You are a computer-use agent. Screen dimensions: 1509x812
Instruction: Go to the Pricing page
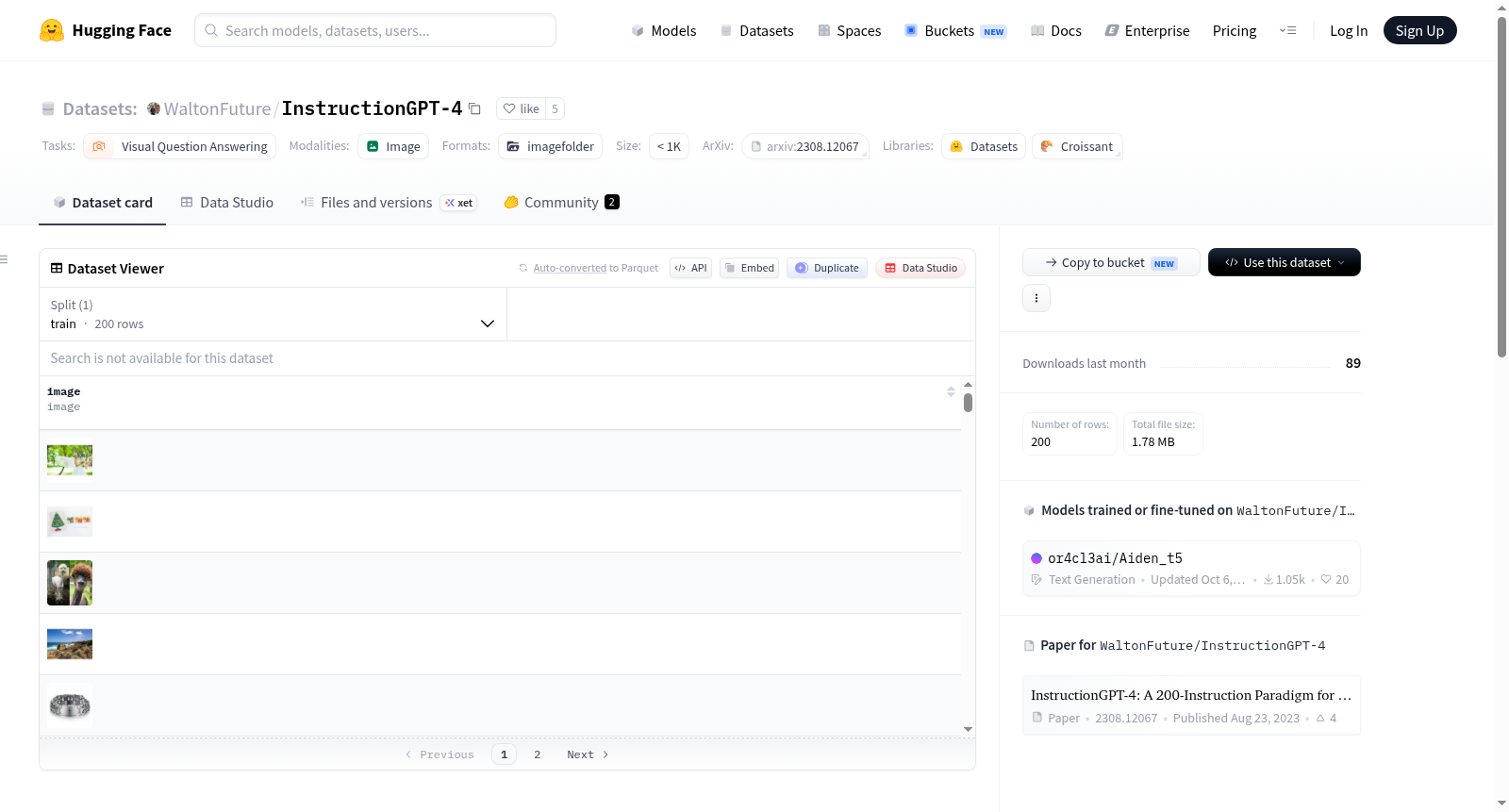tap(1235, 30)
